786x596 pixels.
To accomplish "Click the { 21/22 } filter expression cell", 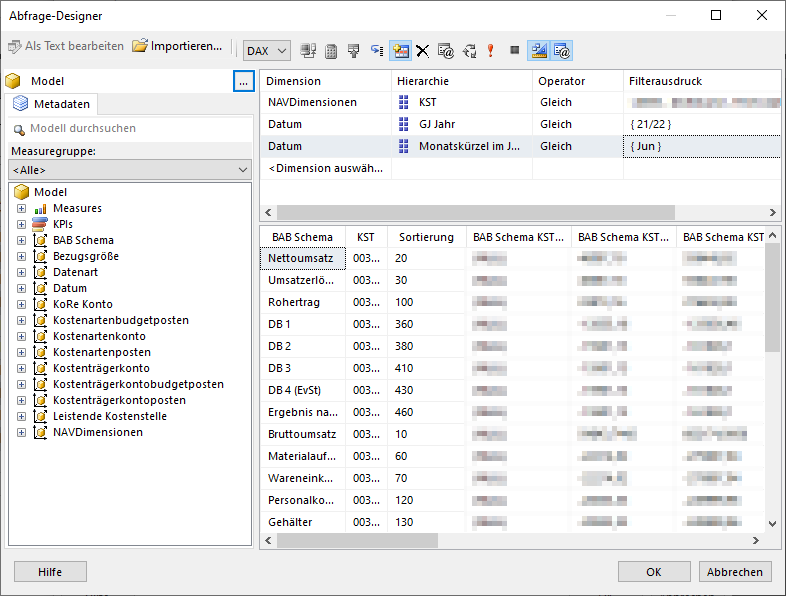I will tap(702, 124).
